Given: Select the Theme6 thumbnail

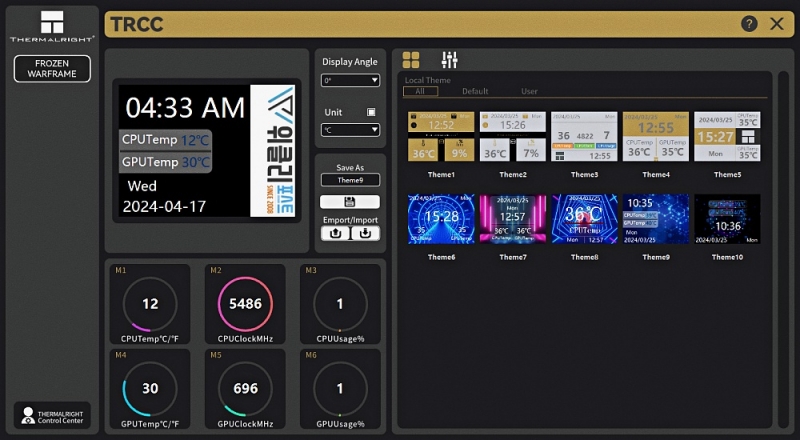Looking at the screenshot, I should point(441,219).
